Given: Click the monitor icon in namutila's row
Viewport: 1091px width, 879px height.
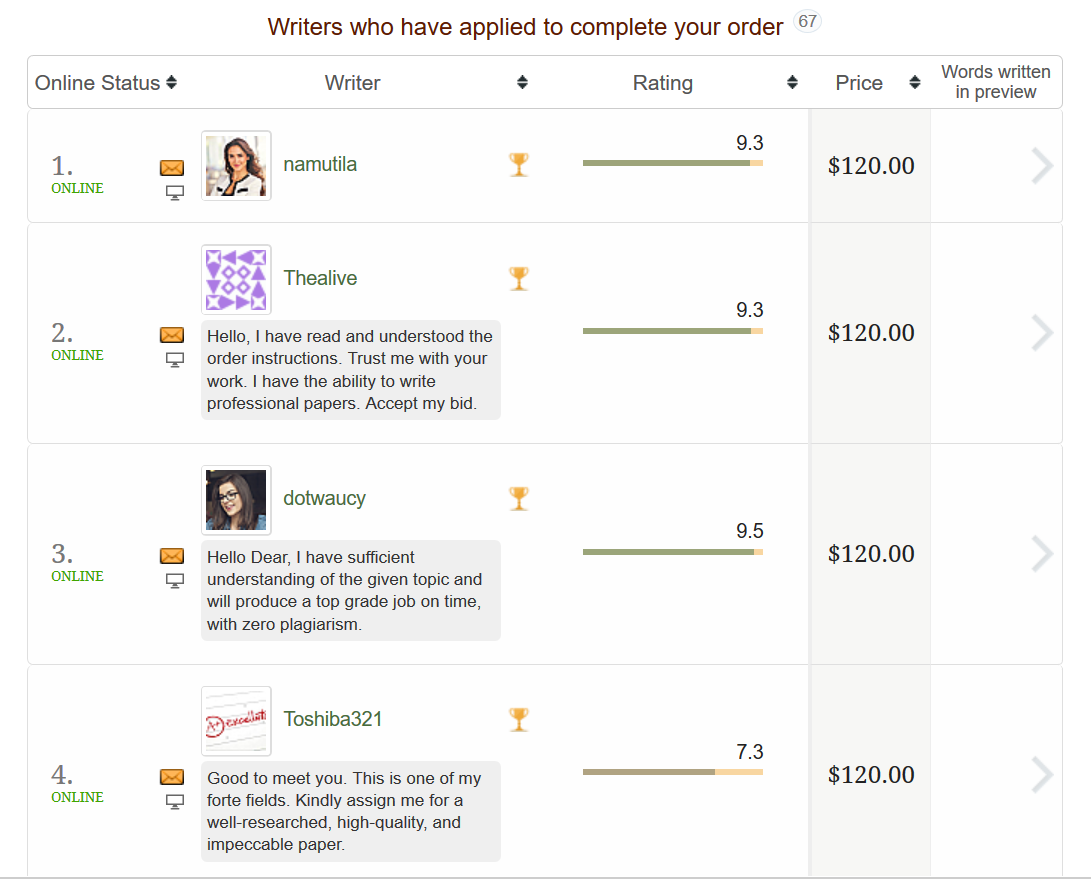Looking at the screenshot, I should tap(175, 193).
